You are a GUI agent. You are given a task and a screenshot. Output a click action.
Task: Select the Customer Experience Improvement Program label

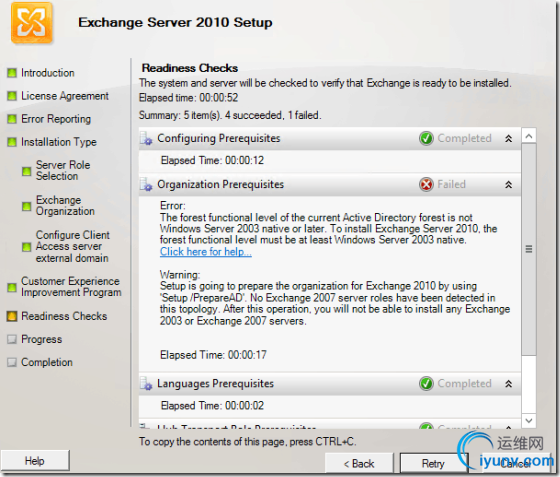tap(71, 287)
